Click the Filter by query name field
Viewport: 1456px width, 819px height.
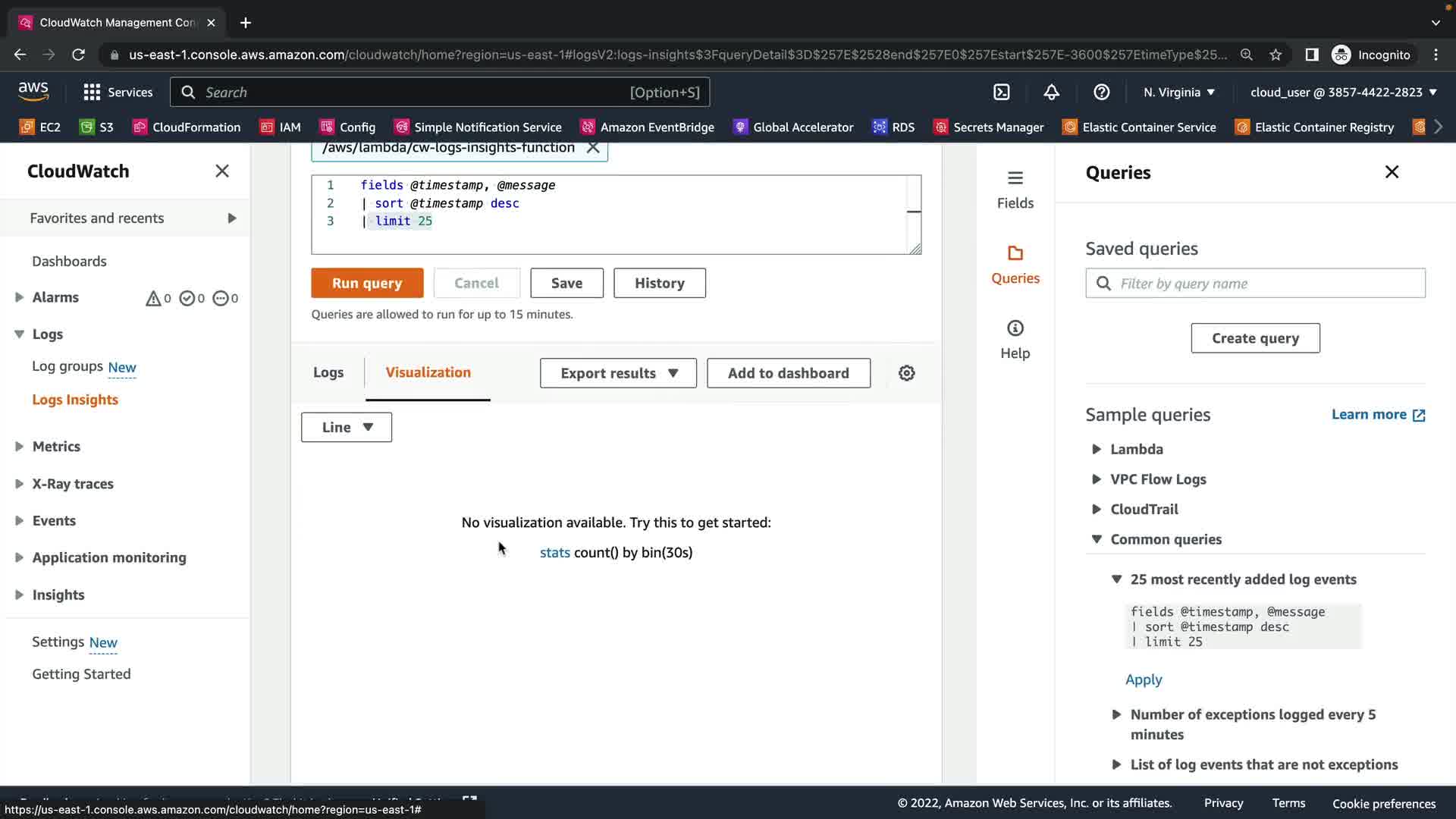(1266, 284)
